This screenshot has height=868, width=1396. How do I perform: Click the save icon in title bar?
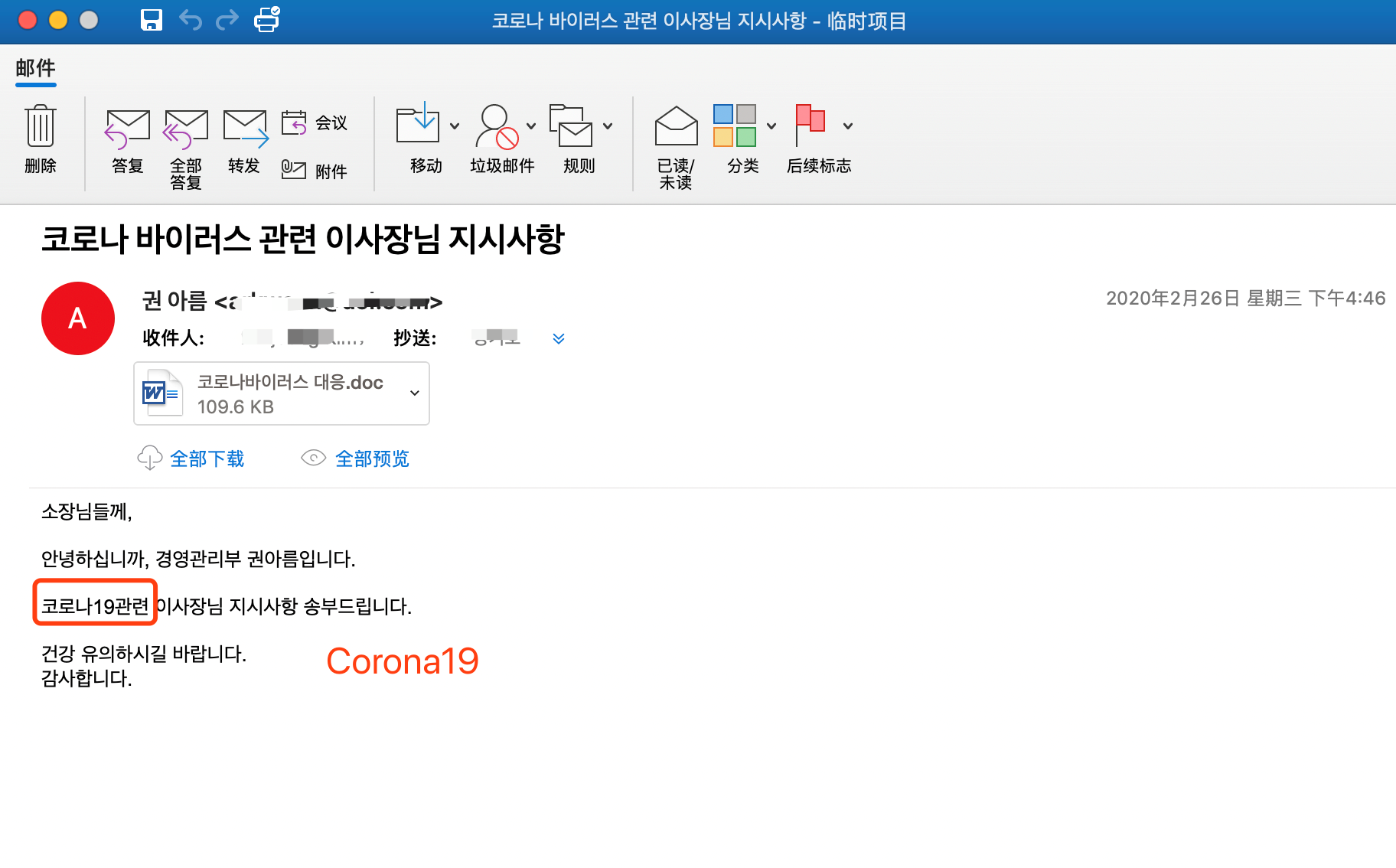tap(152, 20)
